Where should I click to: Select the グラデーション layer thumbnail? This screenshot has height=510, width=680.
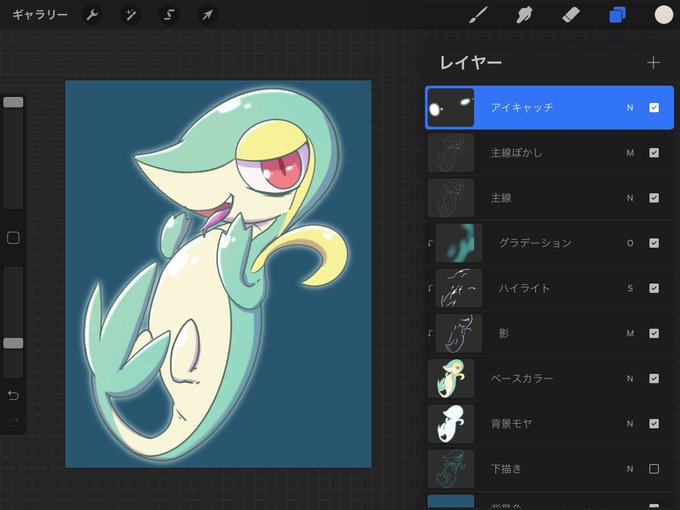(x=458, y=243)
